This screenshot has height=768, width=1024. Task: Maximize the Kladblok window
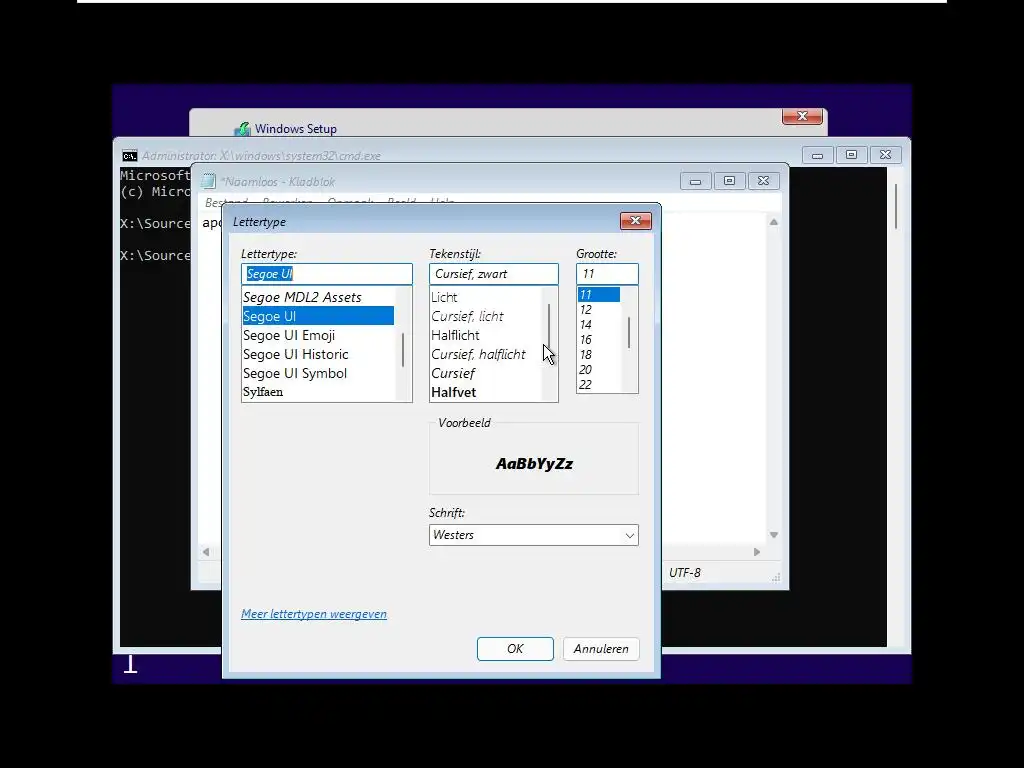pos(729,181)
